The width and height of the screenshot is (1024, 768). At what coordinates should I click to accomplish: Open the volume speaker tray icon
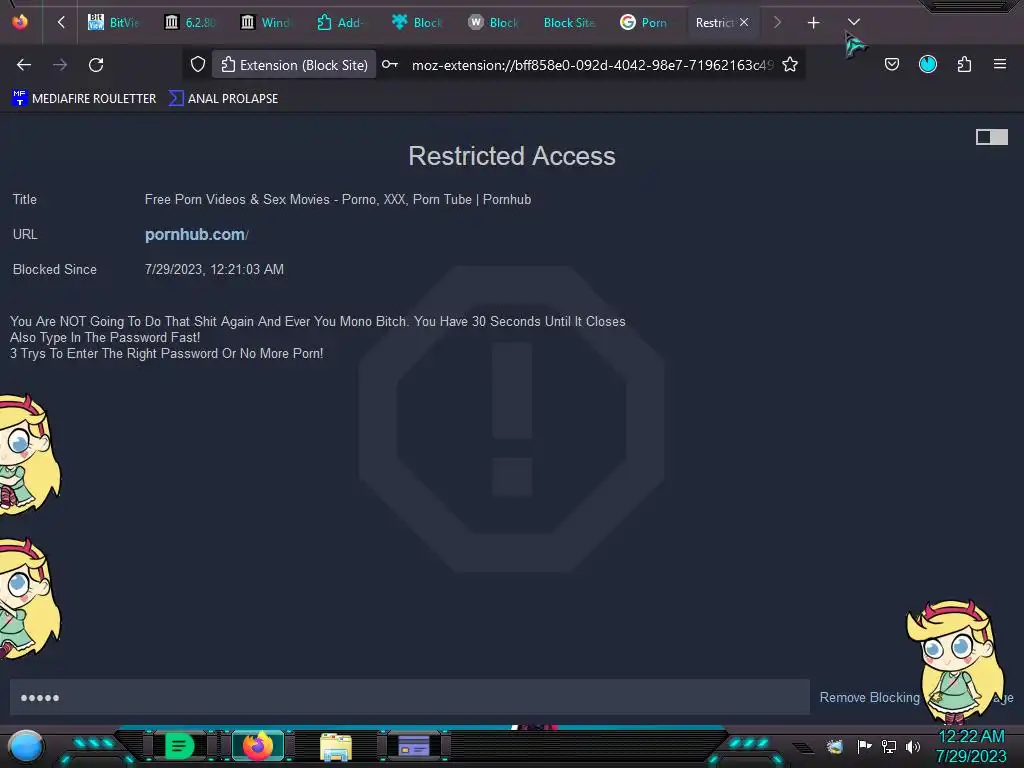pos(912,746)
